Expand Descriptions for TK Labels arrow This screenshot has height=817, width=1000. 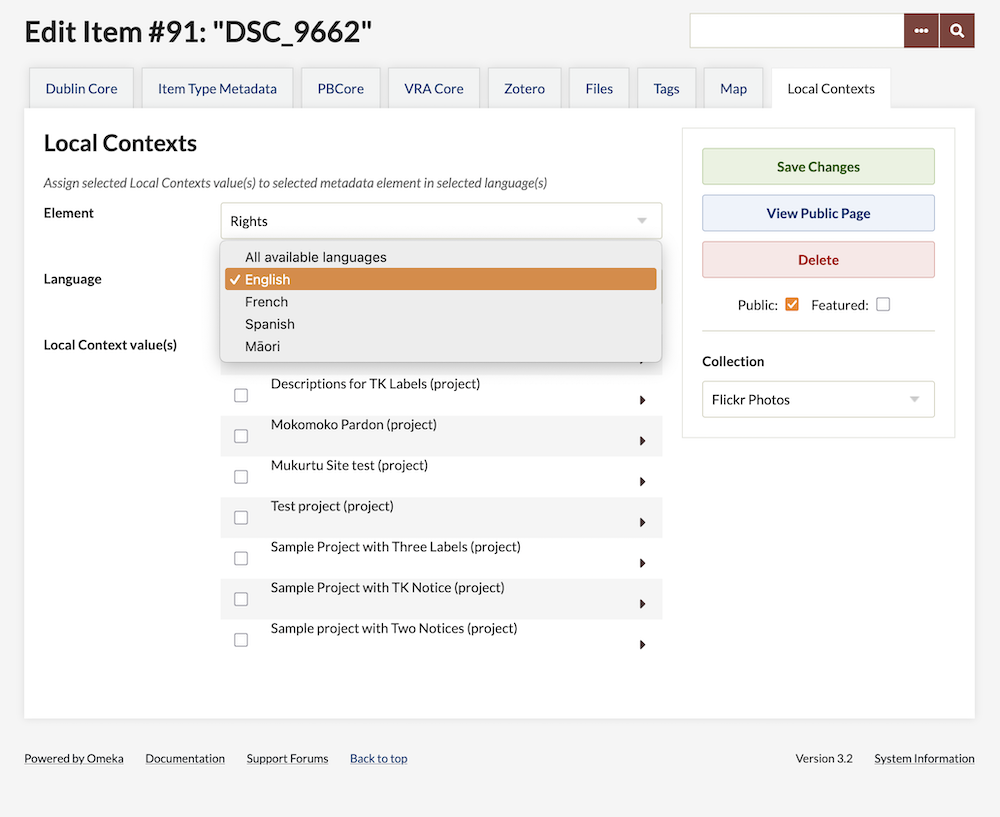pos(642,400)
